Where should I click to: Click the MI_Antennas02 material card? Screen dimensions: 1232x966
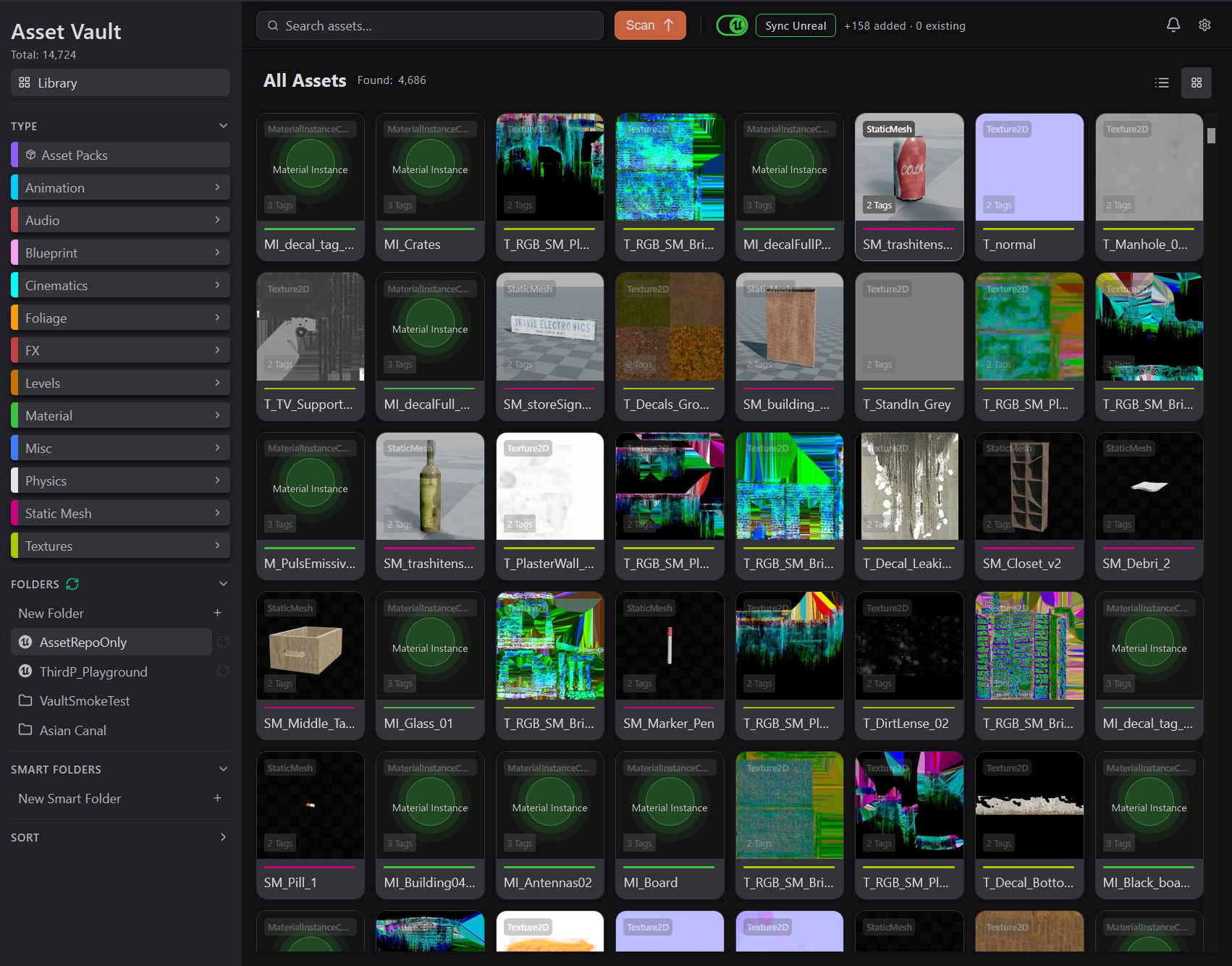(550, 826)
